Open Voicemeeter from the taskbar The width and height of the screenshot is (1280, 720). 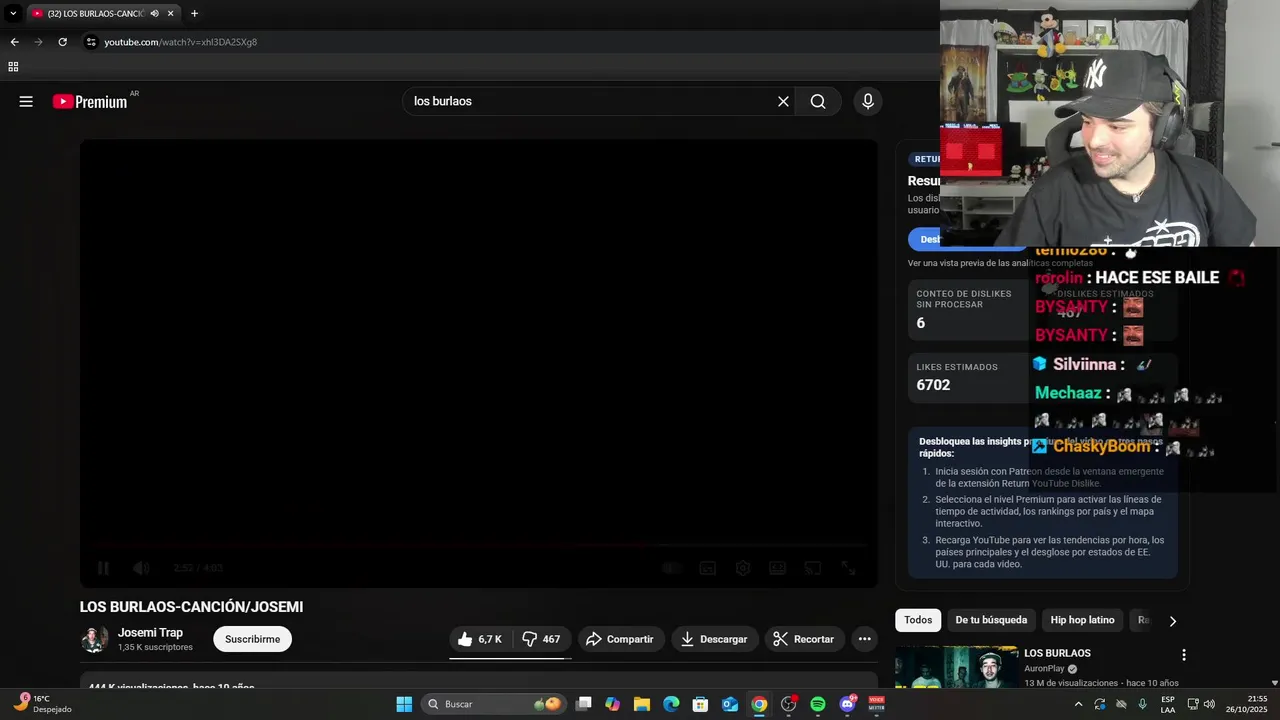[877, 704]
